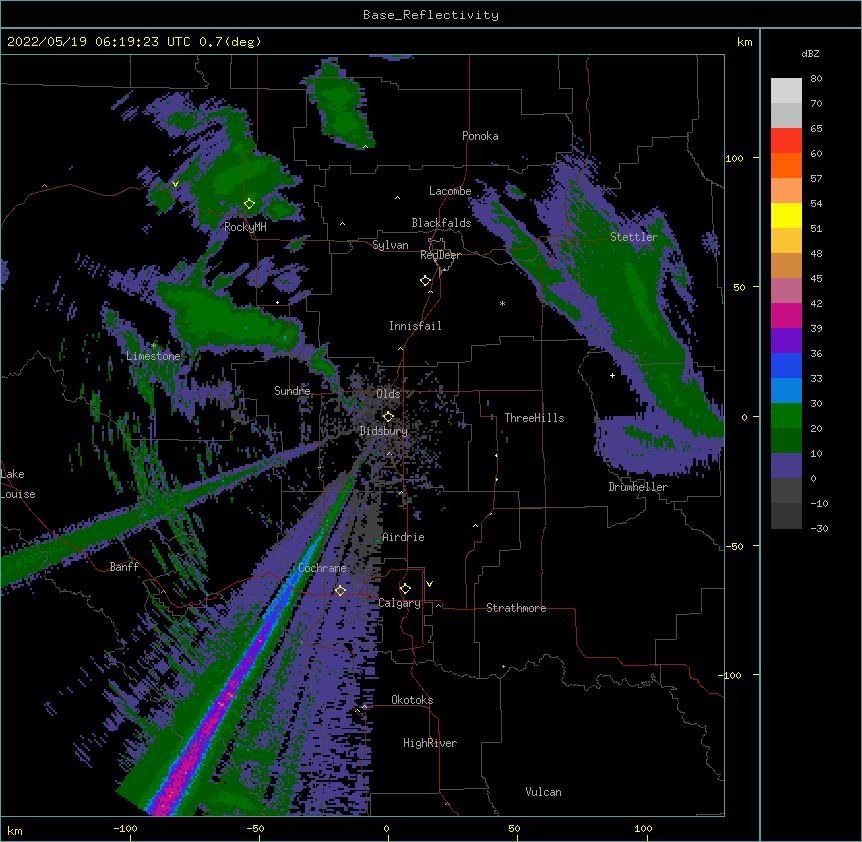This screenshot has height=842, width=862.
Task: Pick the light gray 70-80 dBZ swatch
Action: (786, 90)
